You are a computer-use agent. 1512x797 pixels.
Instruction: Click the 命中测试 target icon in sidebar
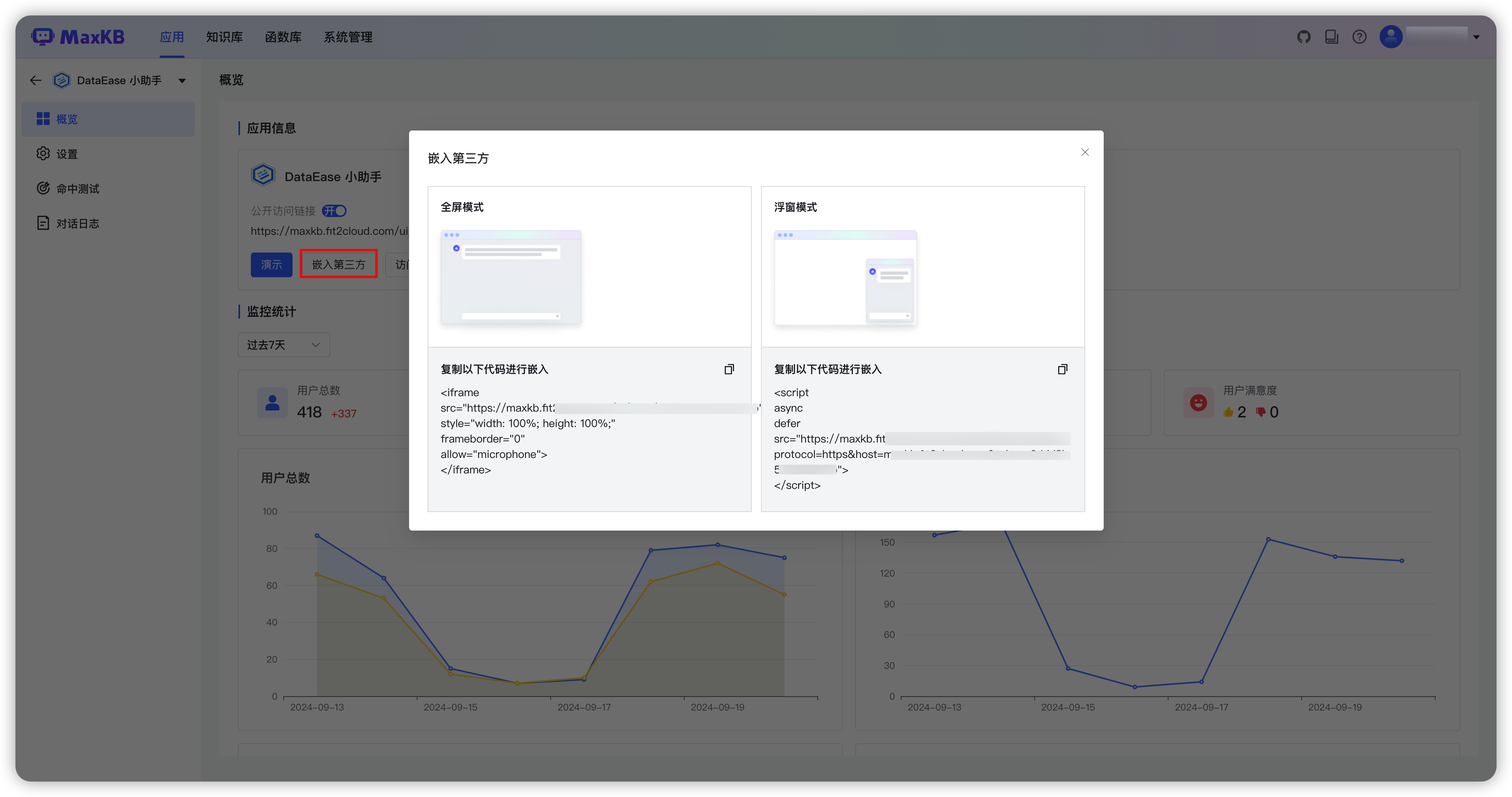pos(43,188)
